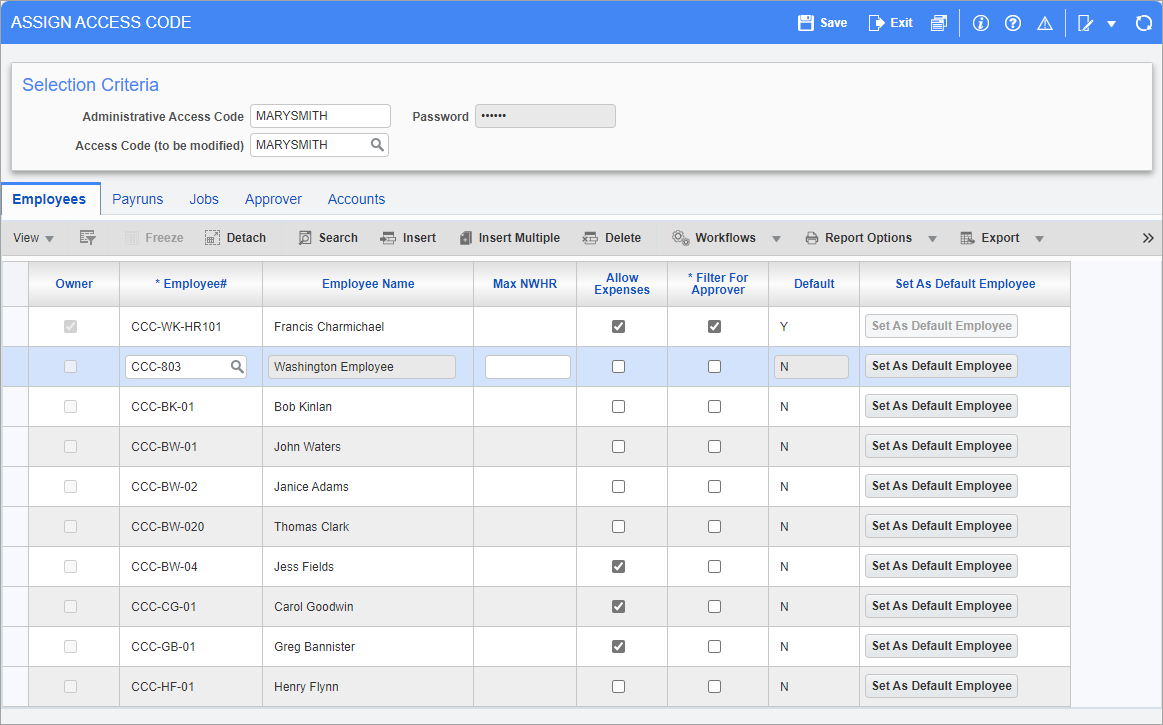Disable Allow Expenses for Jess Fields
The image size is (1163, 725).
pyautogui.click(x=618, y=567)
